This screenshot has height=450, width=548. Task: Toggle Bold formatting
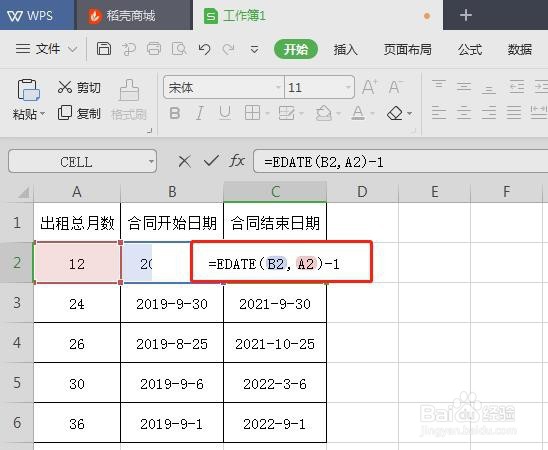coord(174,113)
